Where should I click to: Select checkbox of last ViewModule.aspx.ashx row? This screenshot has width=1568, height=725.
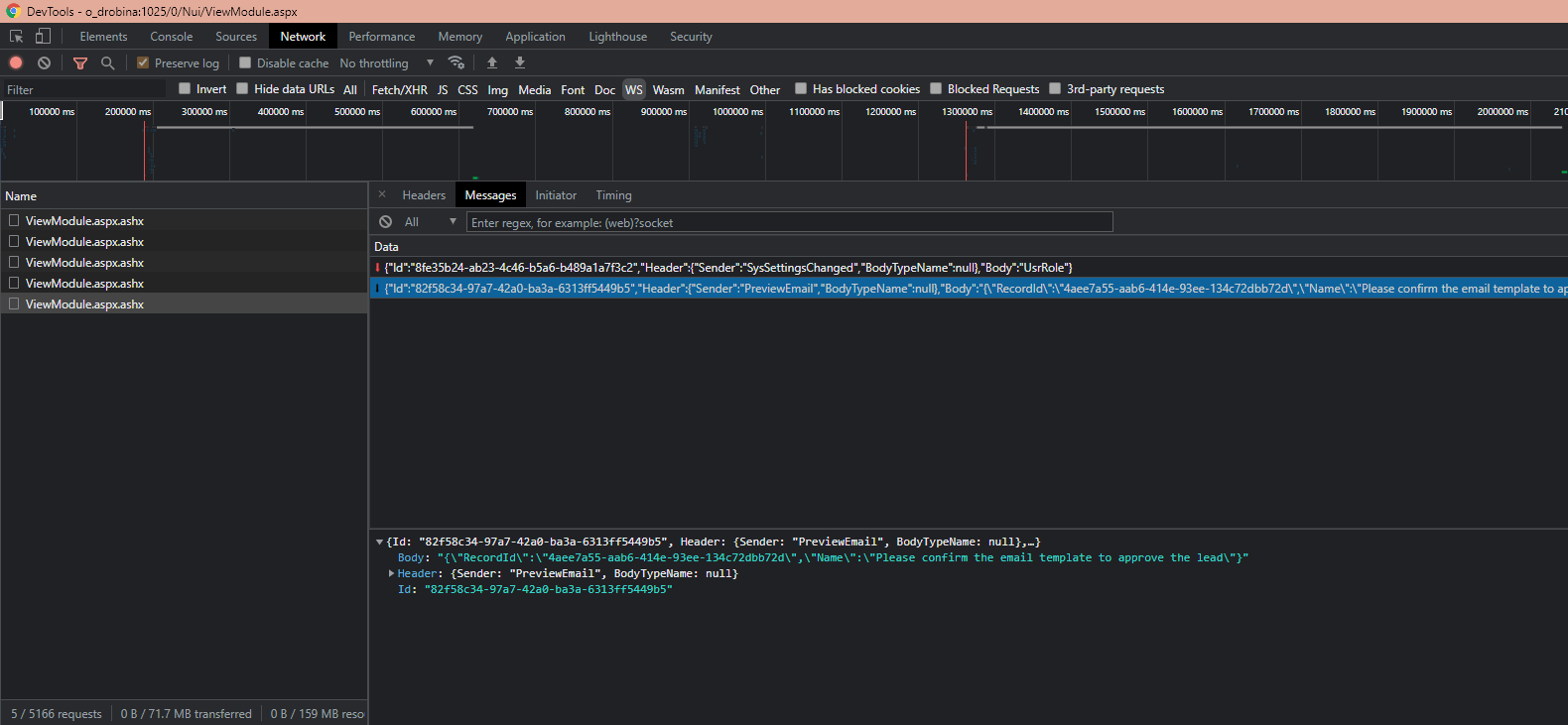pyautogui.click(x=14, y=303)
